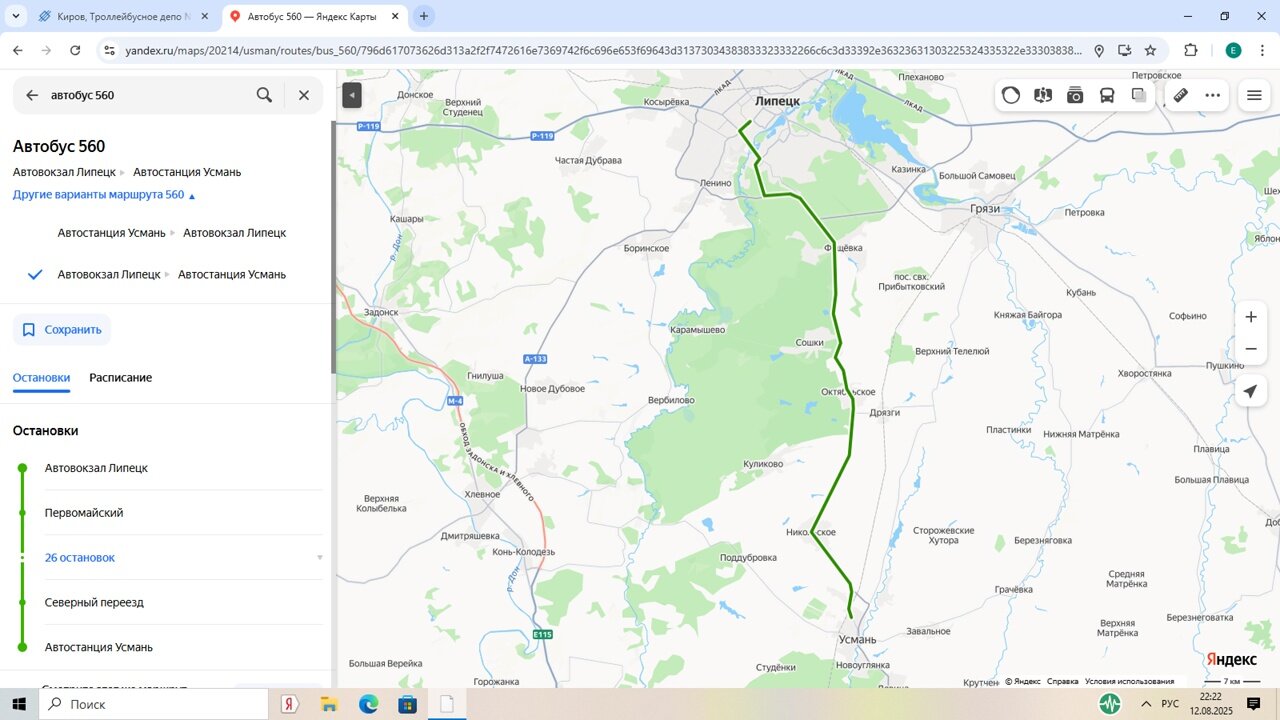Open tab search dropdown arrow
Screen dimensions: 1280x720
pyautogui.click(x=15, y=16)
